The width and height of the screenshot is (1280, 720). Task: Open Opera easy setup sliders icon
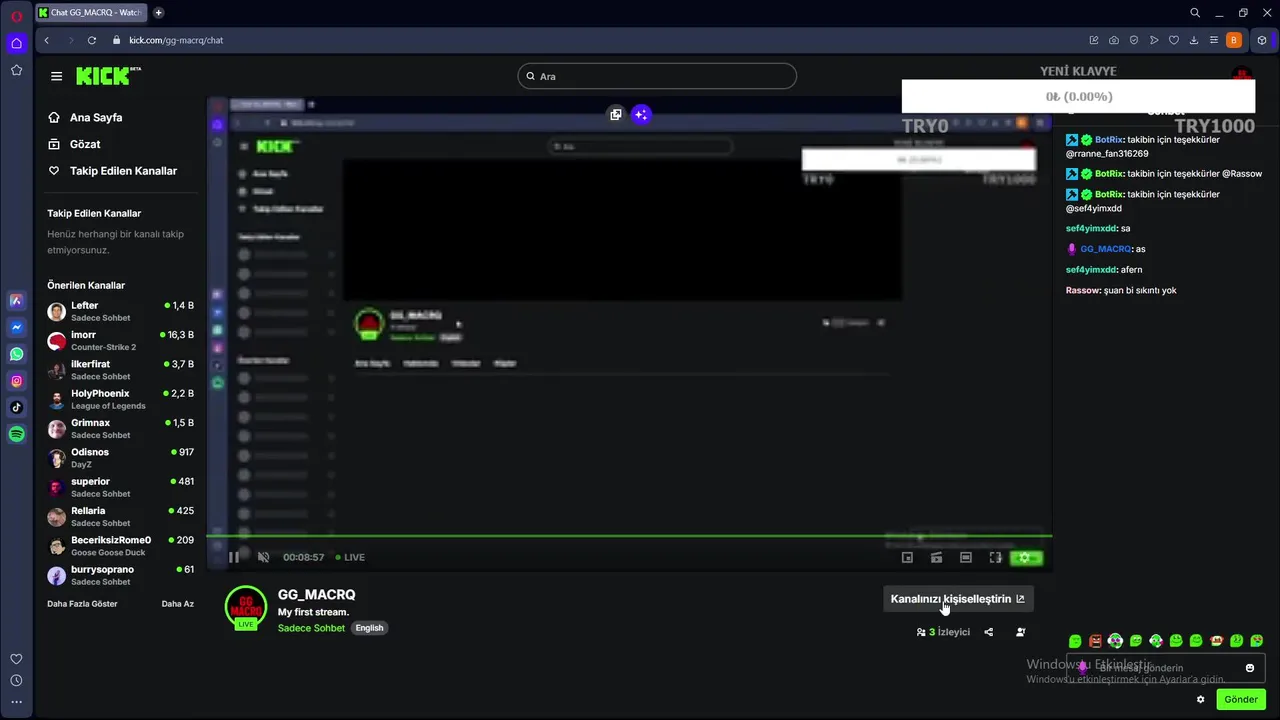(1214, 40)
